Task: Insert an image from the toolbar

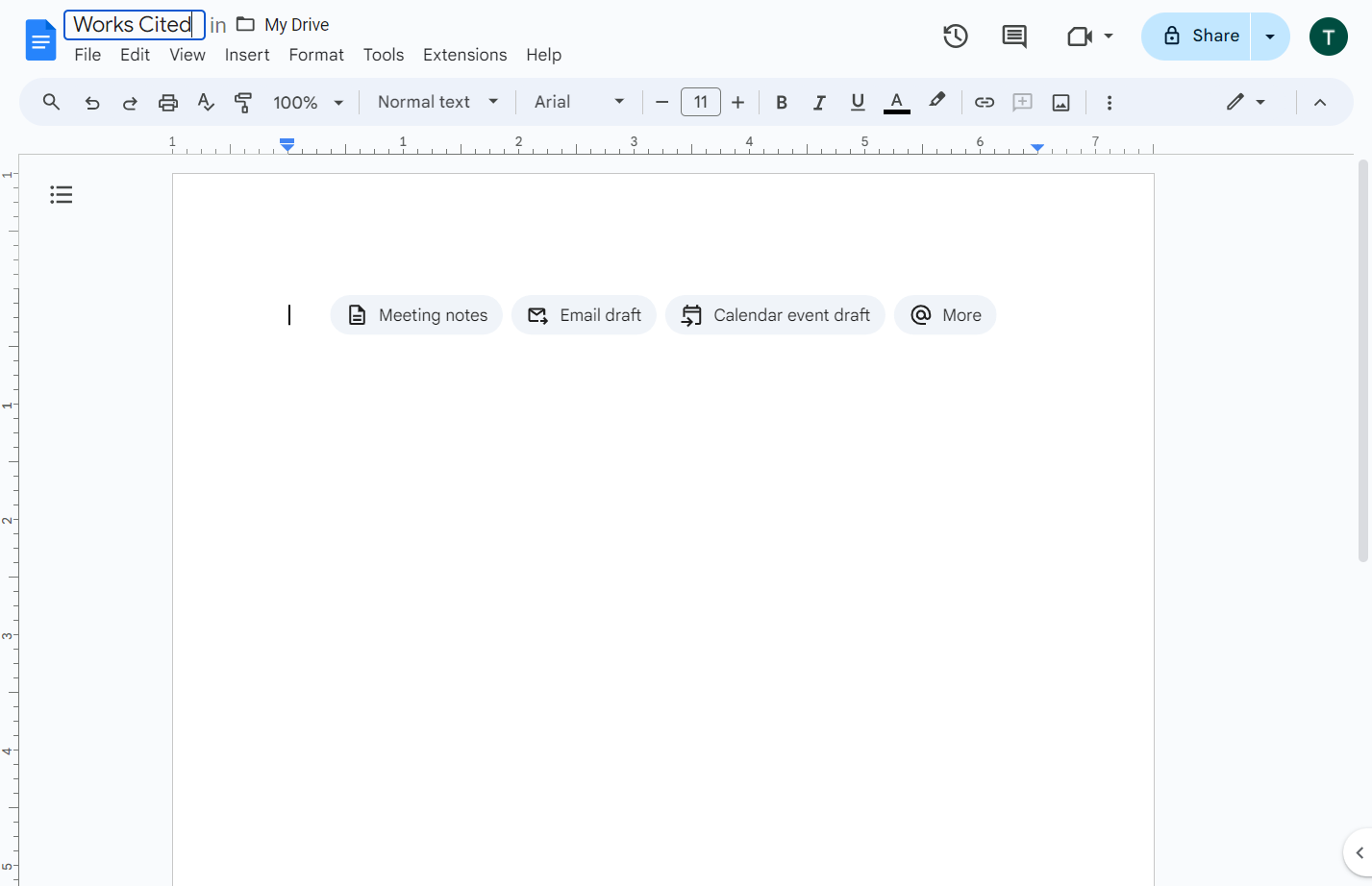Action: tap(1061, 102)
